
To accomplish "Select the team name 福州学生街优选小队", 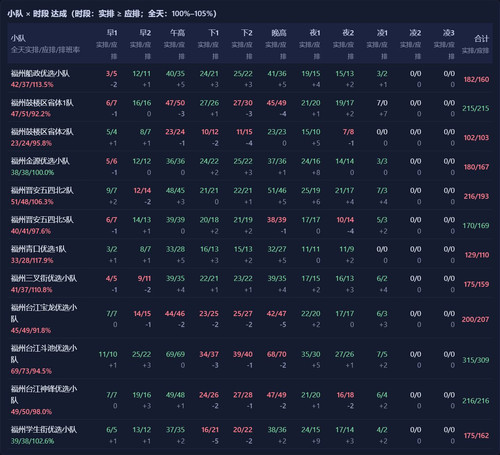I will click(x=44, y=430).
